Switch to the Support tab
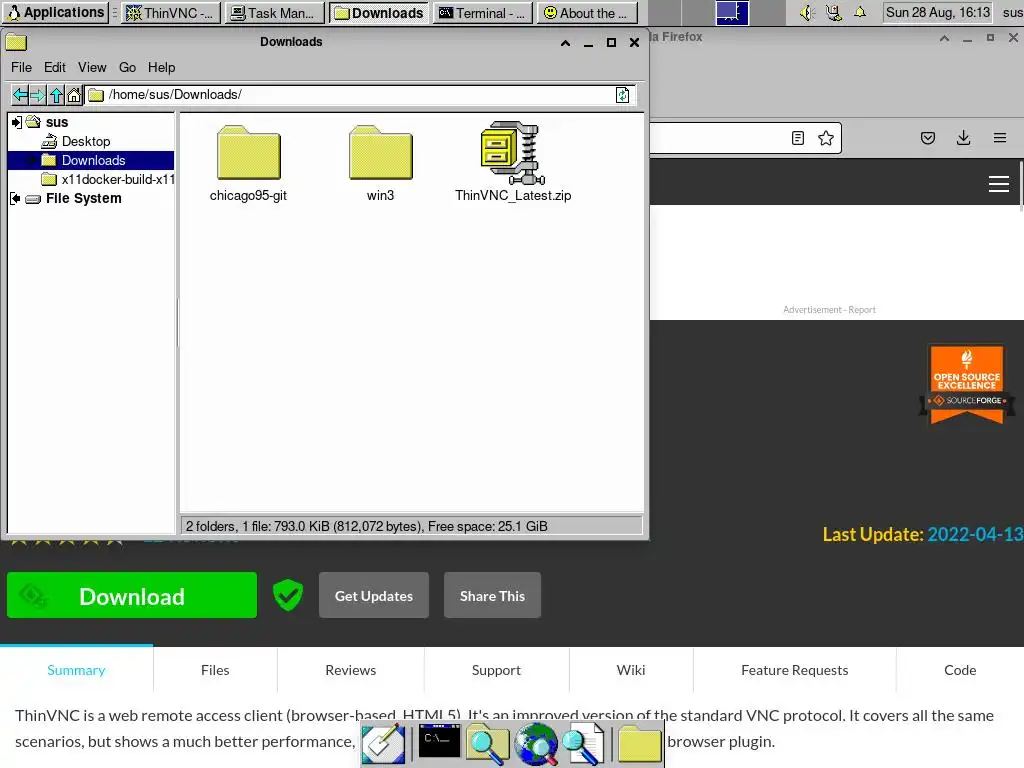 point(496,670)
